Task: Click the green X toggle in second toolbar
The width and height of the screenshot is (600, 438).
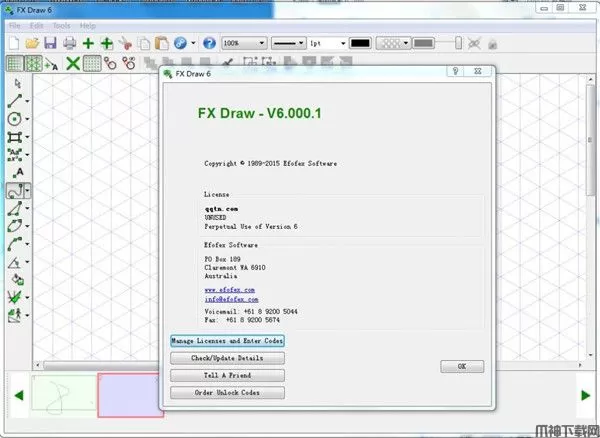Action: 73,63
